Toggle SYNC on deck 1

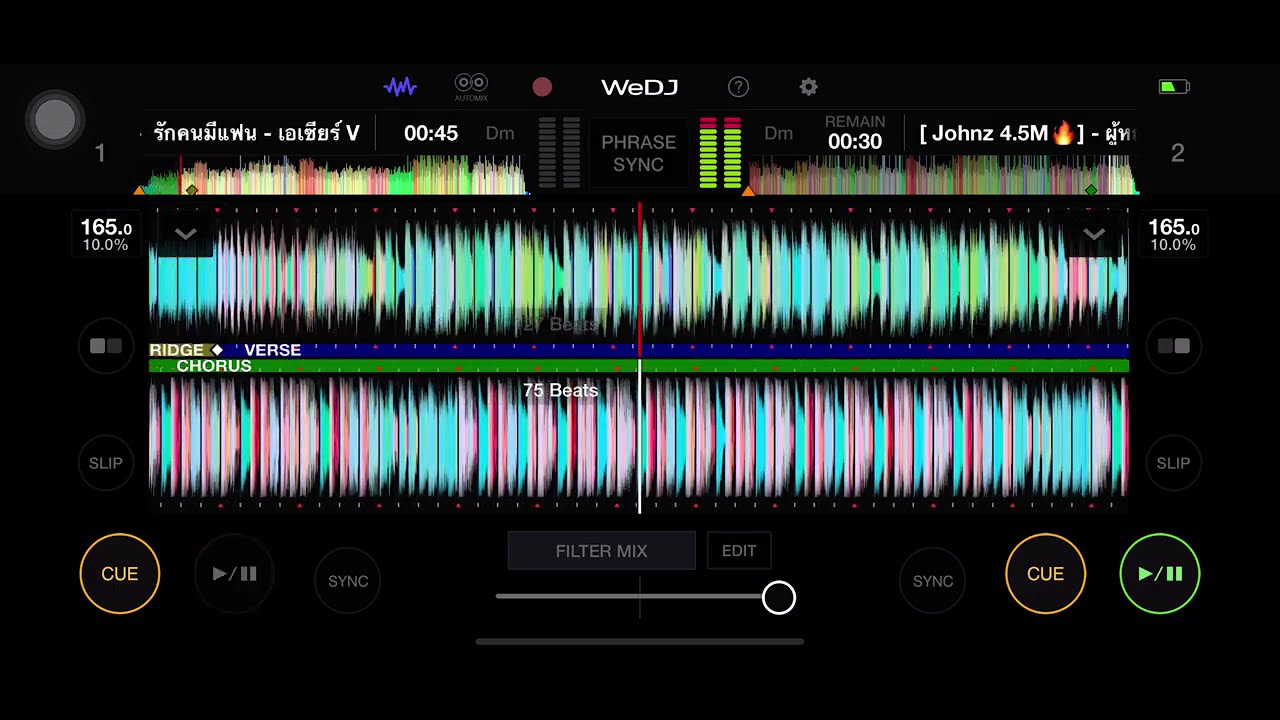pos(348,581)
